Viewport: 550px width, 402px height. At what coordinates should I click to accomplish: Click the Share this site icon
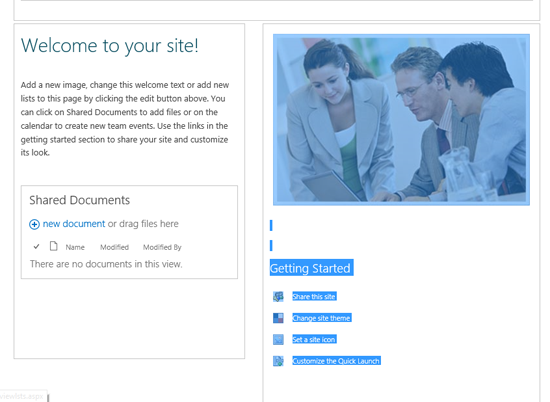[x=278, y=297]
